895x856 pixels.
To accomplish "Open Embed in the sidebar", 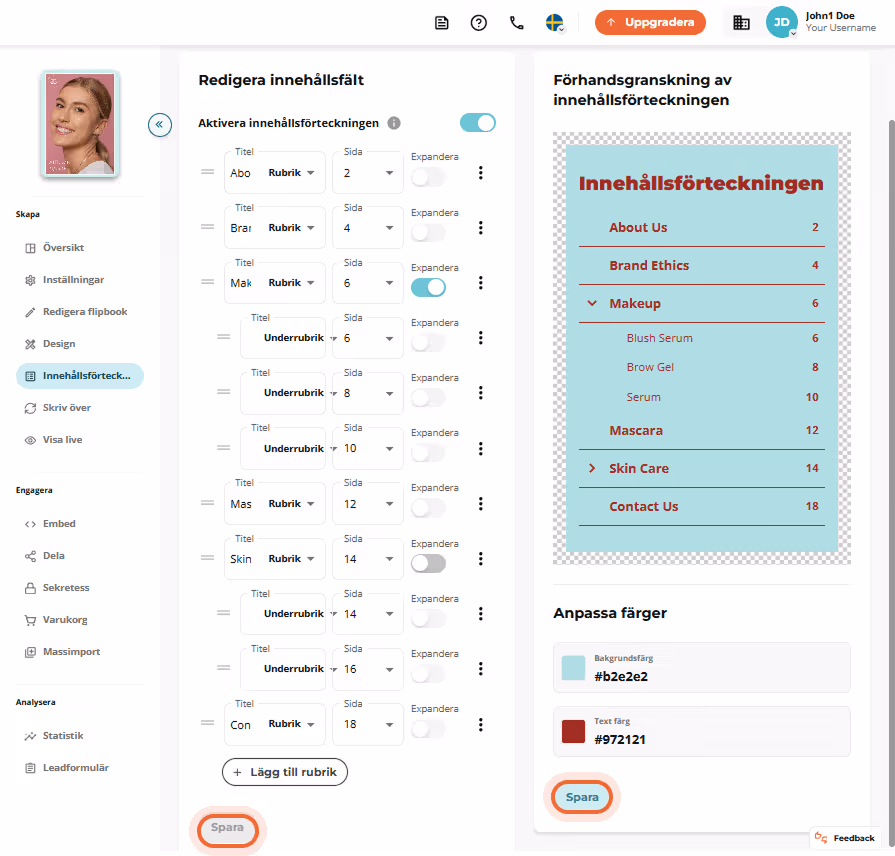I will click(x=59, y=523).
